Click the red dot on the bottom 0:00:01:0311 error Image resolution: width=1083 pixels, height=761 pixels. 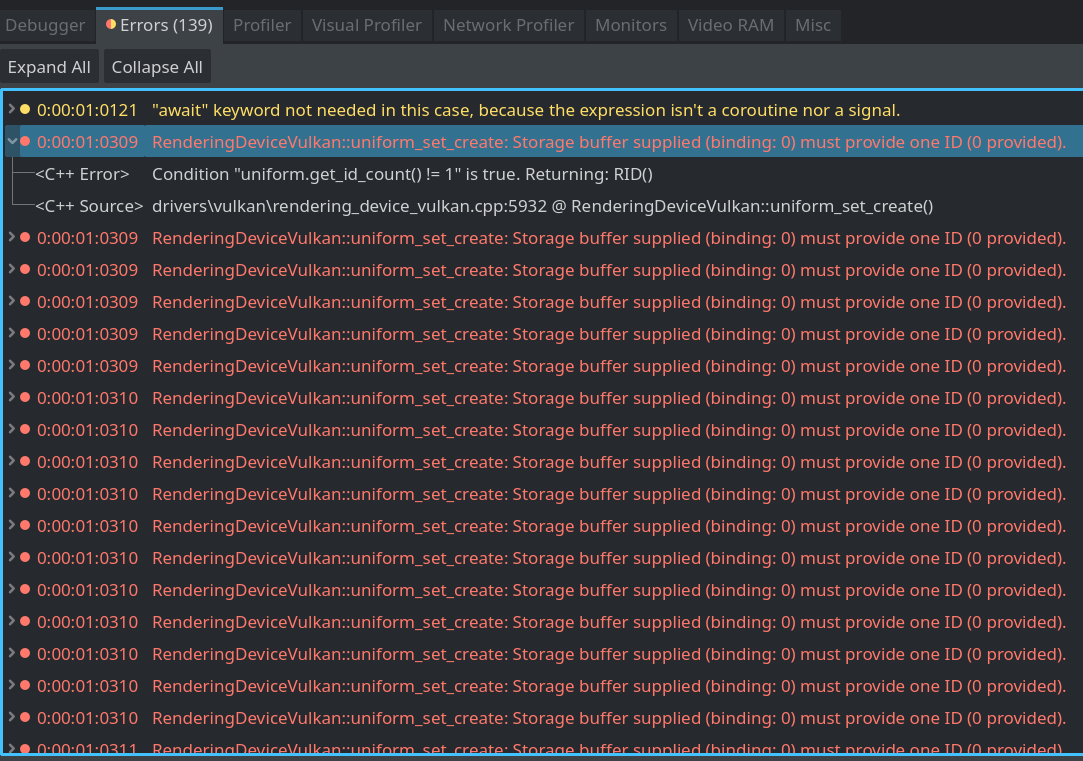[24, 750]
